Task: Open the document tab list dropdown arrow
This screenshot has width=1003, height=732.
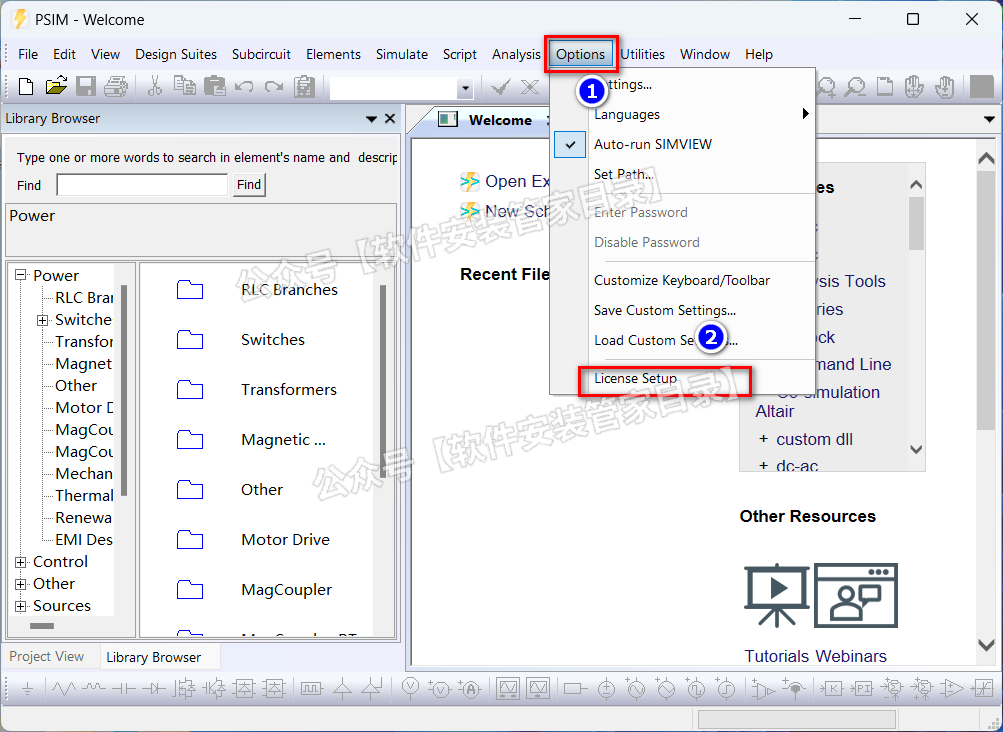Action: point(989,119)
